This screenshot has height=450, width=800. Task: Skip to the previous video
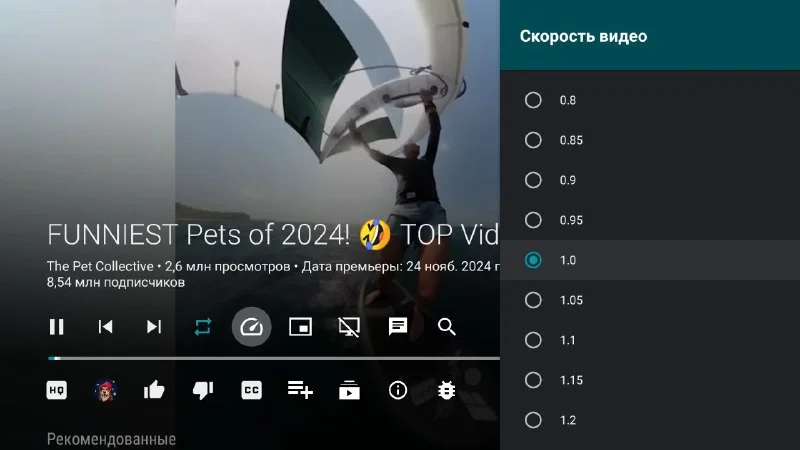click(x=105, y=326)
